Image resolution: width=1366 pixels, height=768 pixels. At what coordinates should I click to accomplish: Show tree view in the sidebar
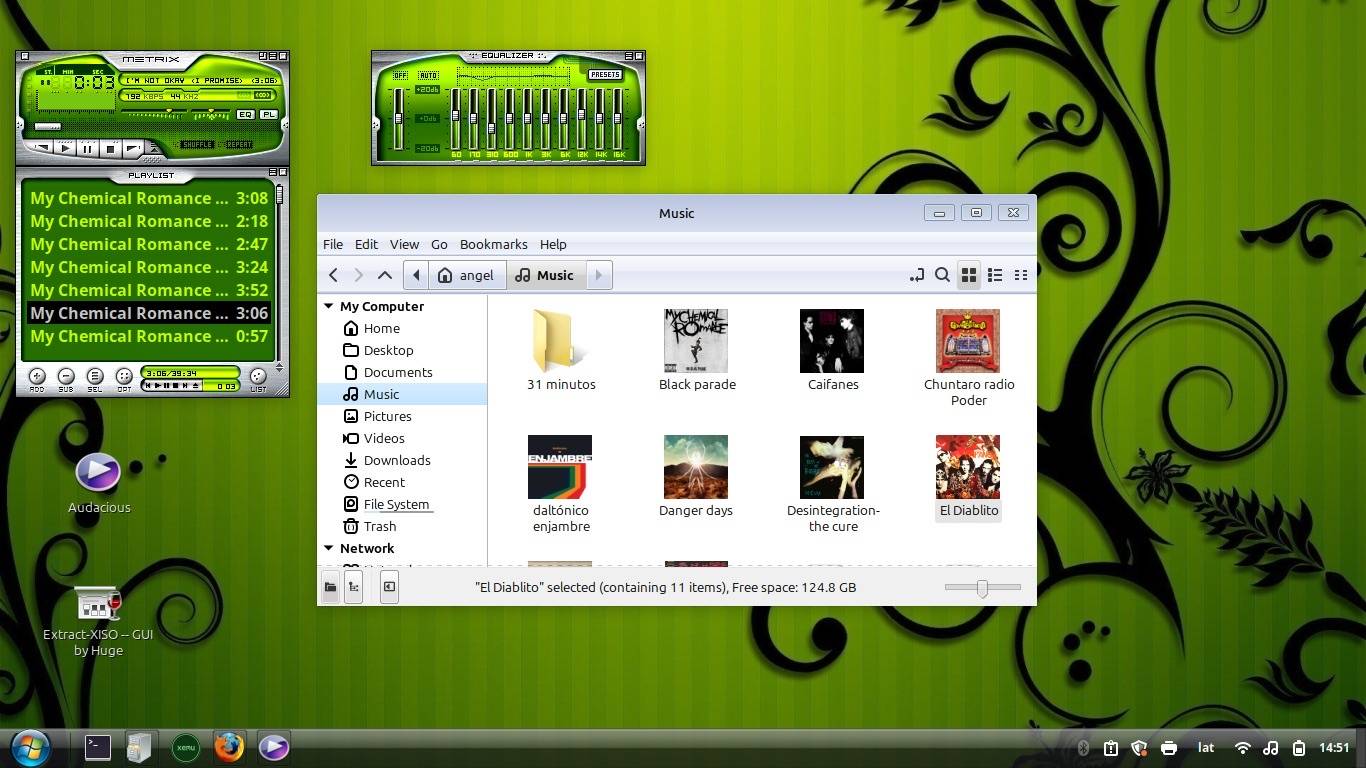[353, 588]
